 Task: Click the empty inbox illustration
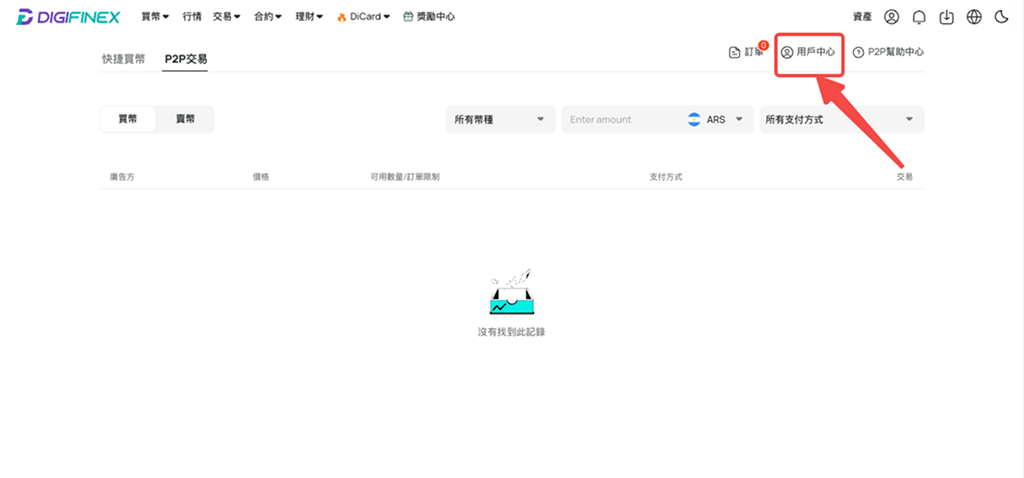click(x=511, y=291)
